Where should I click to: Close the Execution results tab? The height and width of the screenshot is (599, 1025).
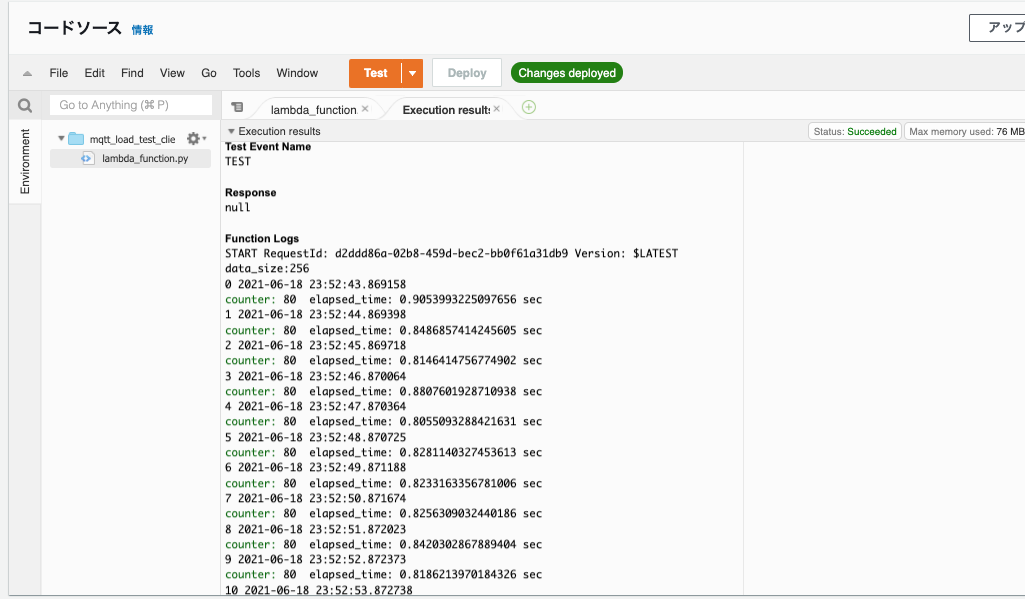click(497, 106)
